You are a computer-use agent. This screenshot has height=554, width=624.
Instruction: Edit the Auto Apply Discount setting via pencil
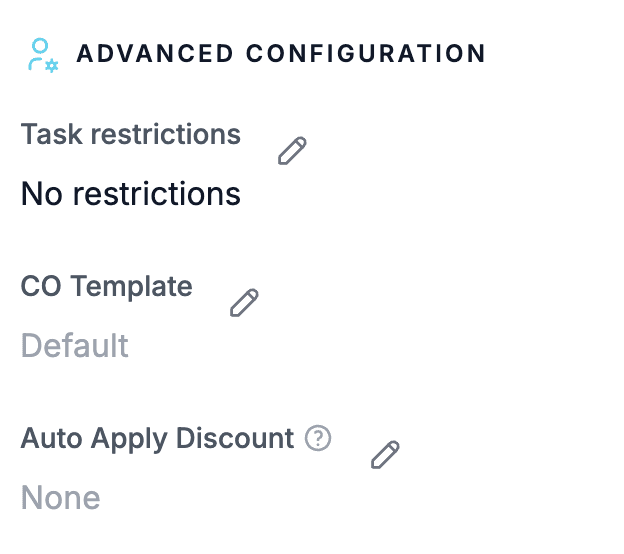point(385,455)
